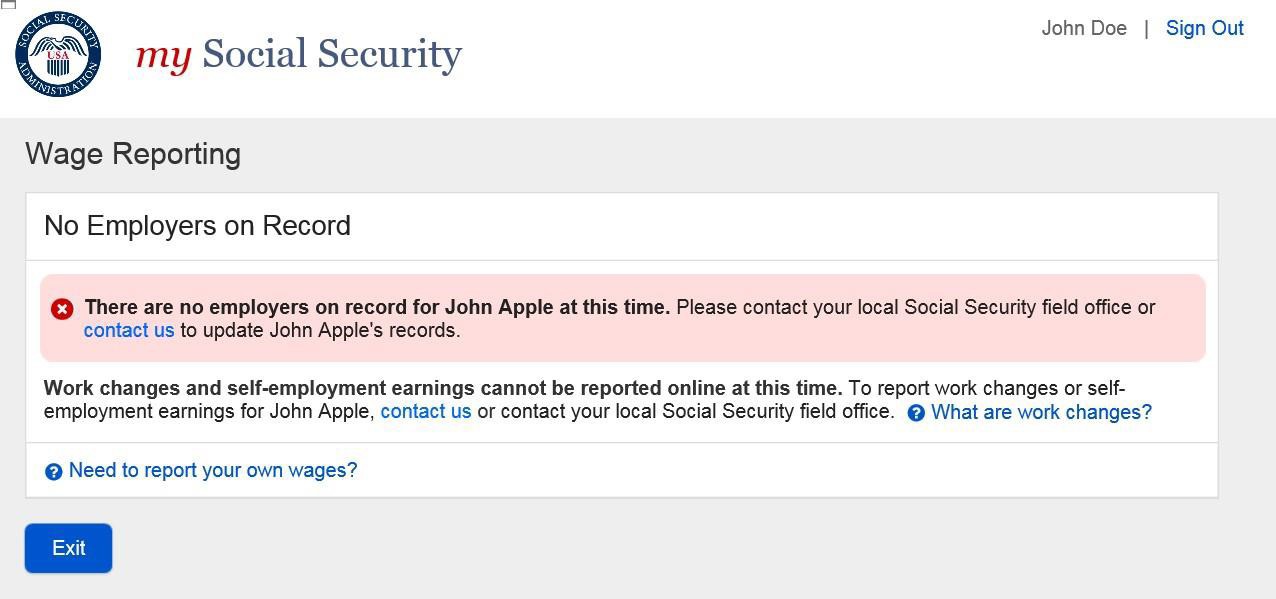Click the tiny square at top-left corner
Screen dimensions: 1276x599
click(x=8, y=4)
